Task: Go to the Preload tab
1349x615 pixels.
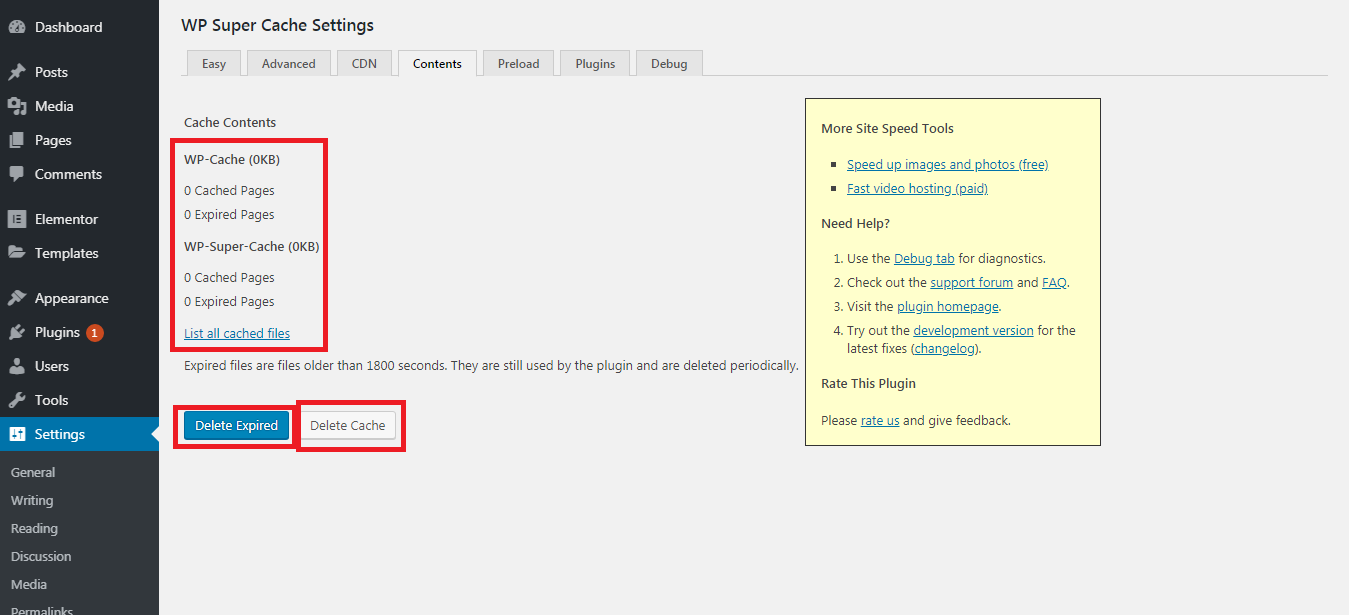Action: (x=519, y=63)
